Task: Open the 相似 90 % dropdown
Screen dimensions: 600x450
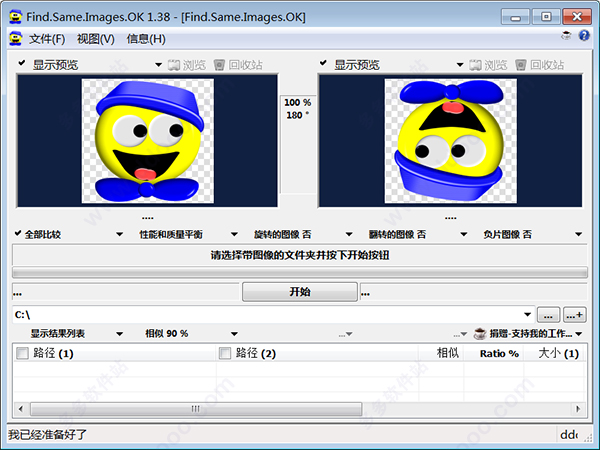Action: click(234, 334)
